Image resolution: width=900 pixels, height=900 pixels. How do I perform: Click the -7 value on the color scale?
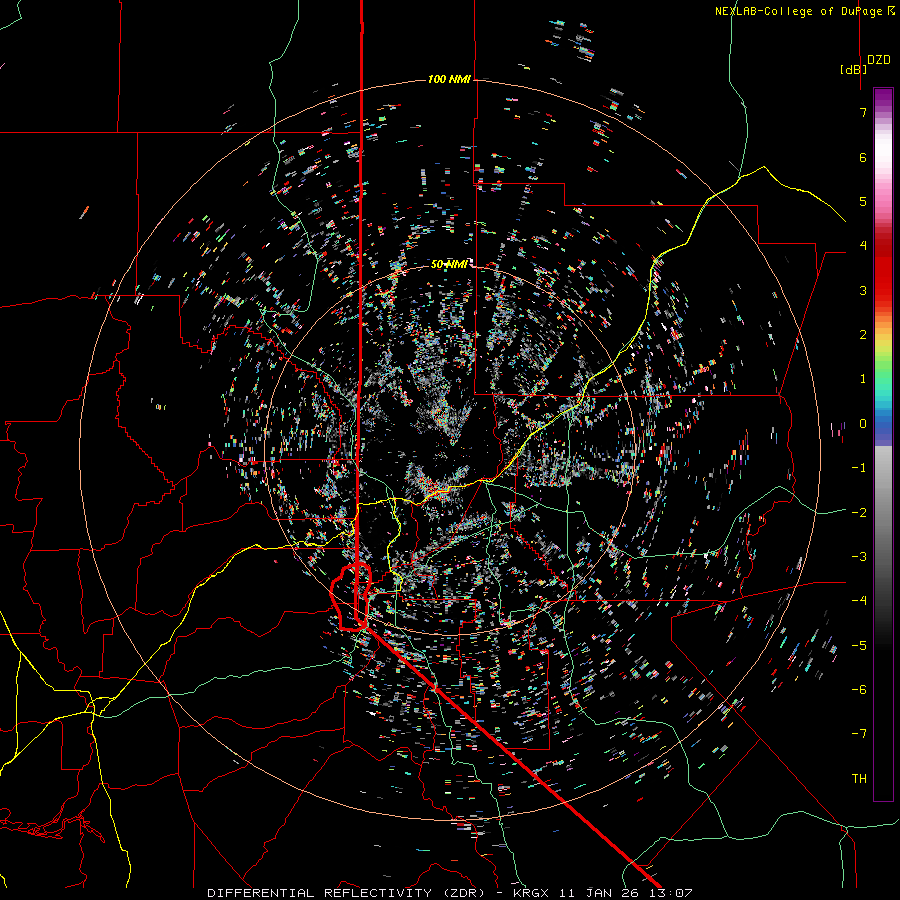coord(859,734)
